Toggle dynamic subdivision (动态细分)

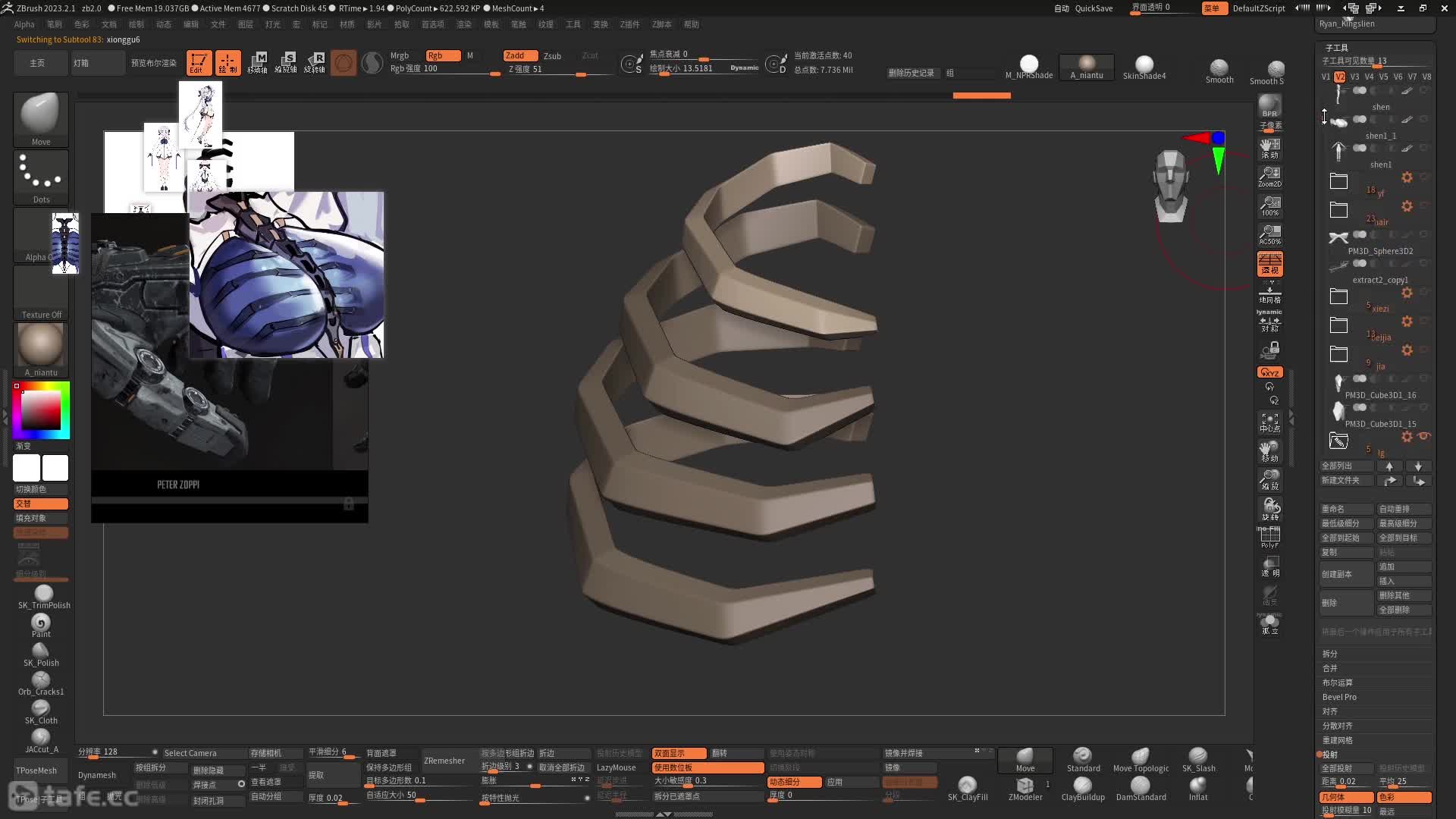pos(795,782)
